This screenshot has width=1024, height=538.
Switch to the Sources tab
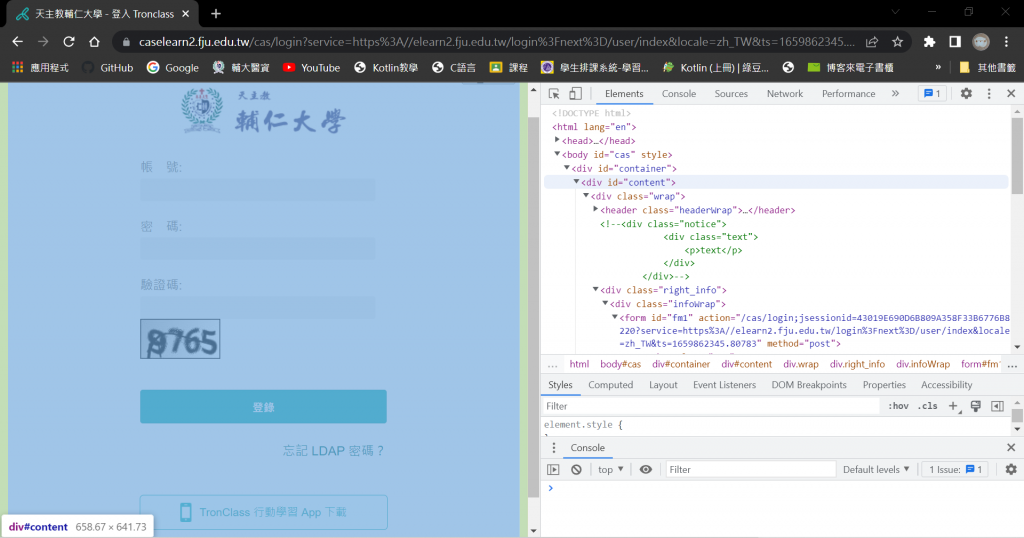pos(731,93)
